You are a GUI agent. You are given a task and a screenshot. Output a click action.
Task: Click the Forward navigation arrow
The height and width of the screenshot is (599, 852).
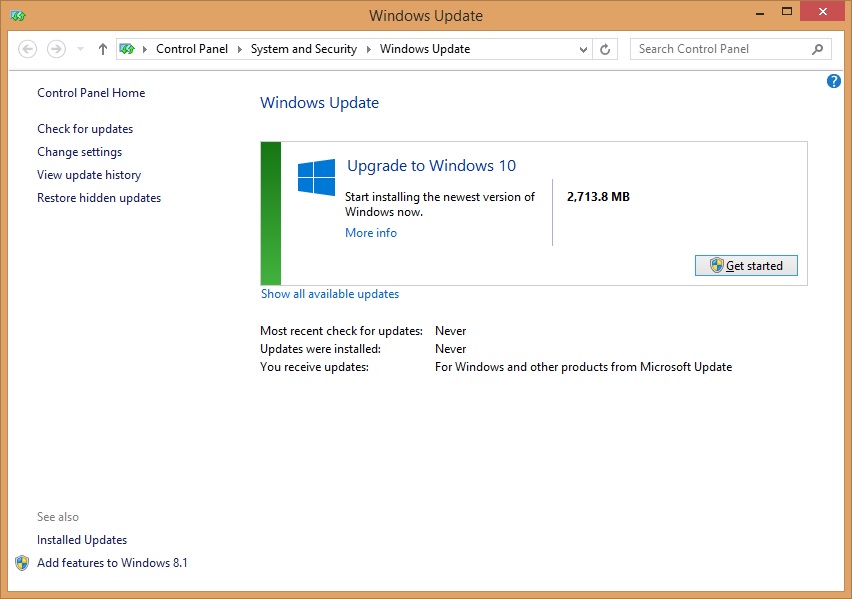[56, 49]
